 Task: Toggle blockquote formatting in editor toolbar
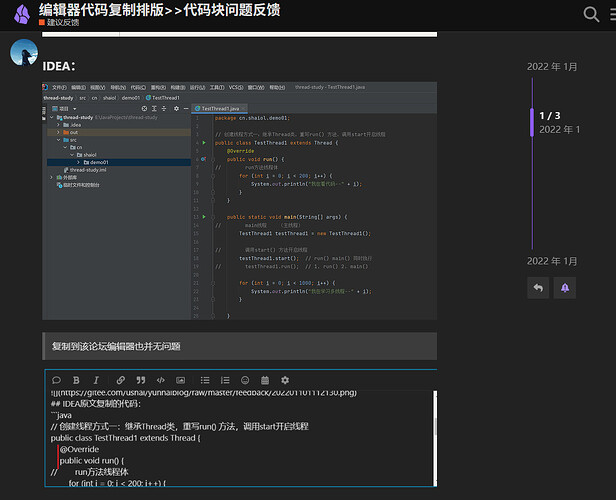coord(140,380)
